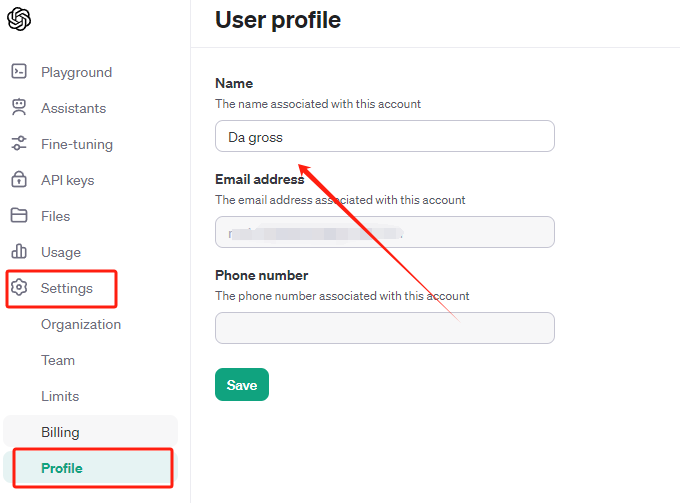Screen dimensions: 680x503
Task: Click the Fine-tuning sliders icon
Action: pos(19,144)
